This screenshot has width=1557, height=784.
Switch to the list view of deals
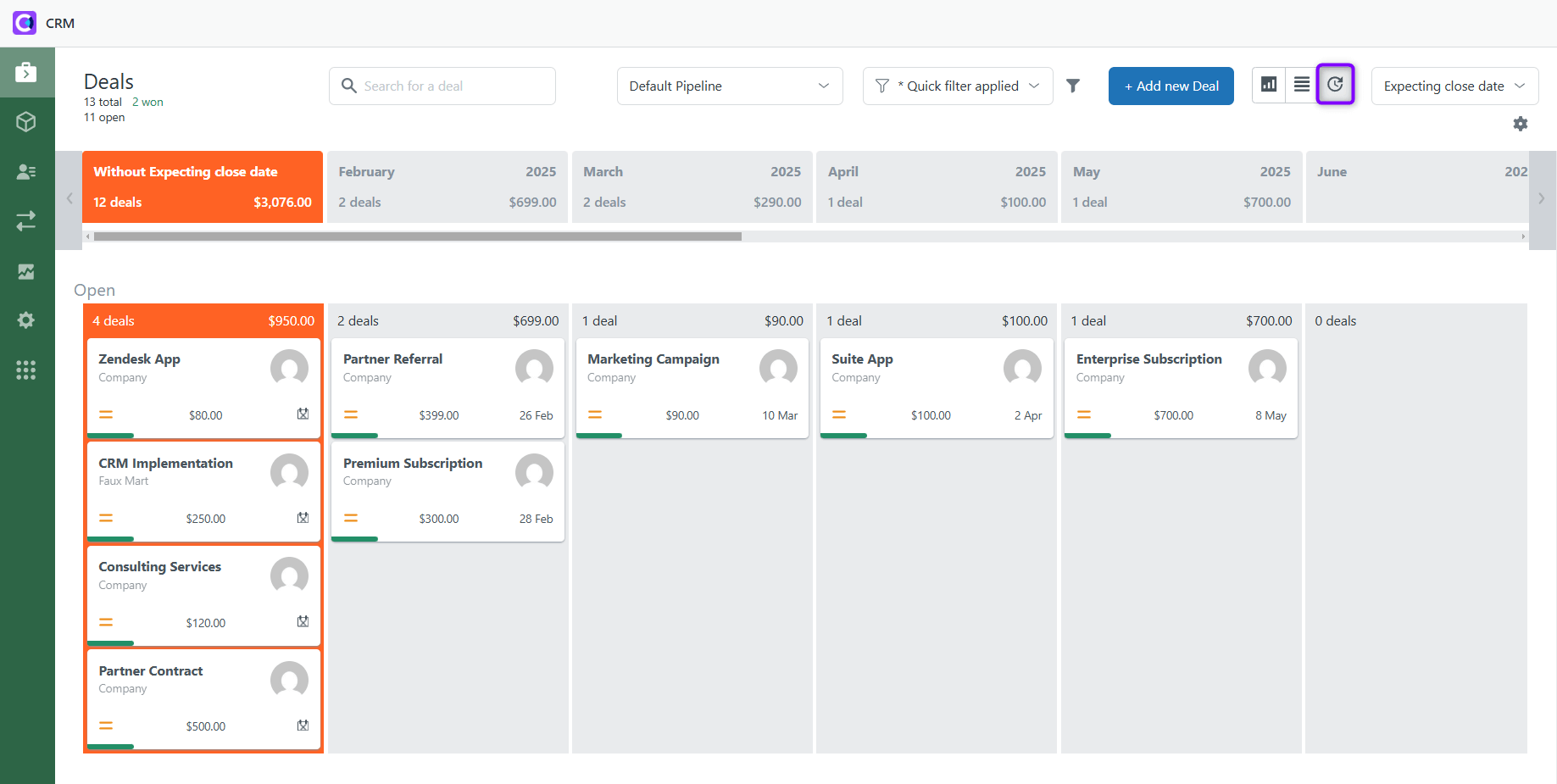[x=1302, y=85]
